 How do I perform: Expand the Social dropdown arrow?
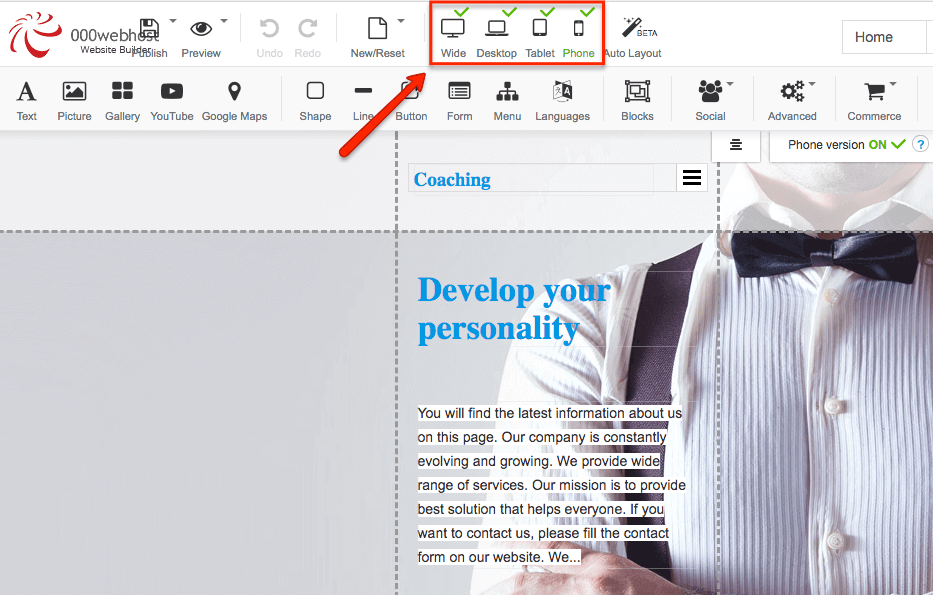coord(730,84)
